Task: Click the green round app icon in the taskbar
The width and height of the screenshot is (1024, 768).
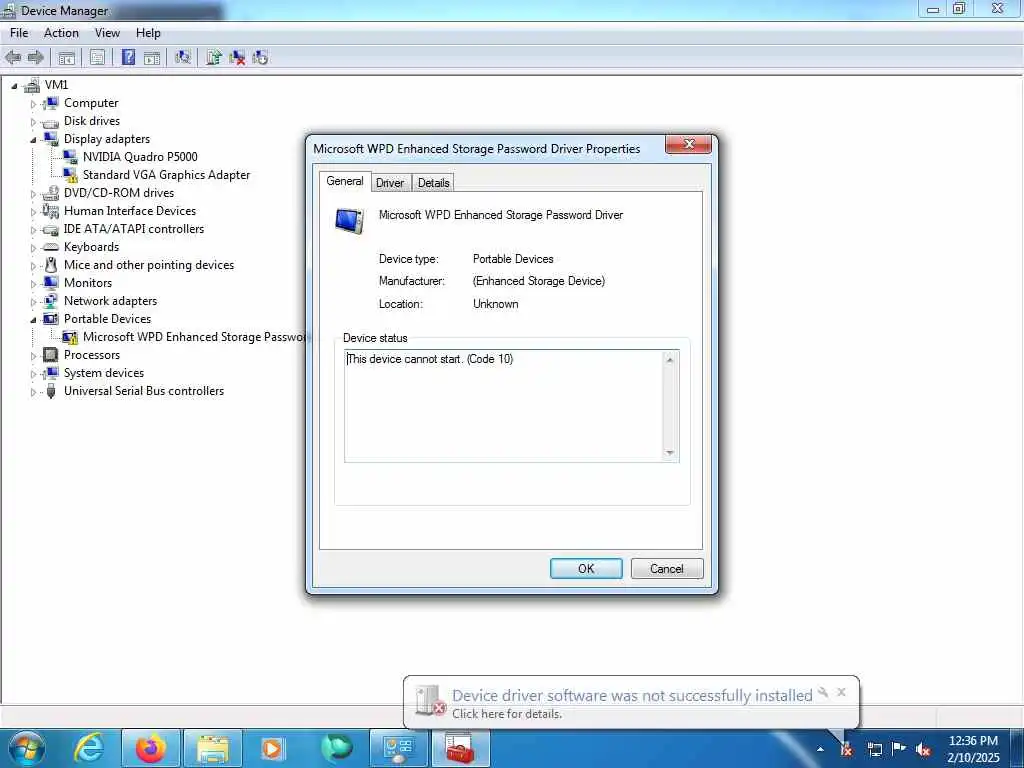Action: pos(337,748)
